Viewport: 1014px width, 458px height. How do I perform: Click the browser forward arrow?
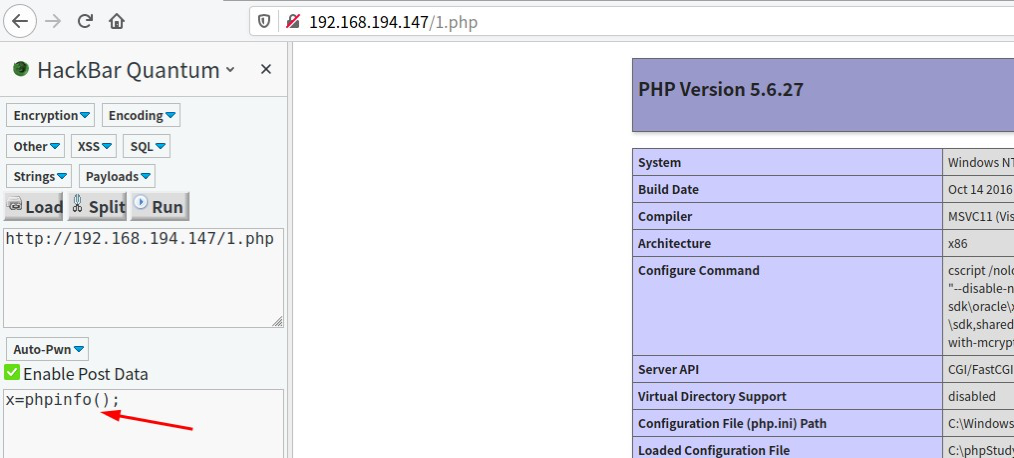tap(54, 20)
